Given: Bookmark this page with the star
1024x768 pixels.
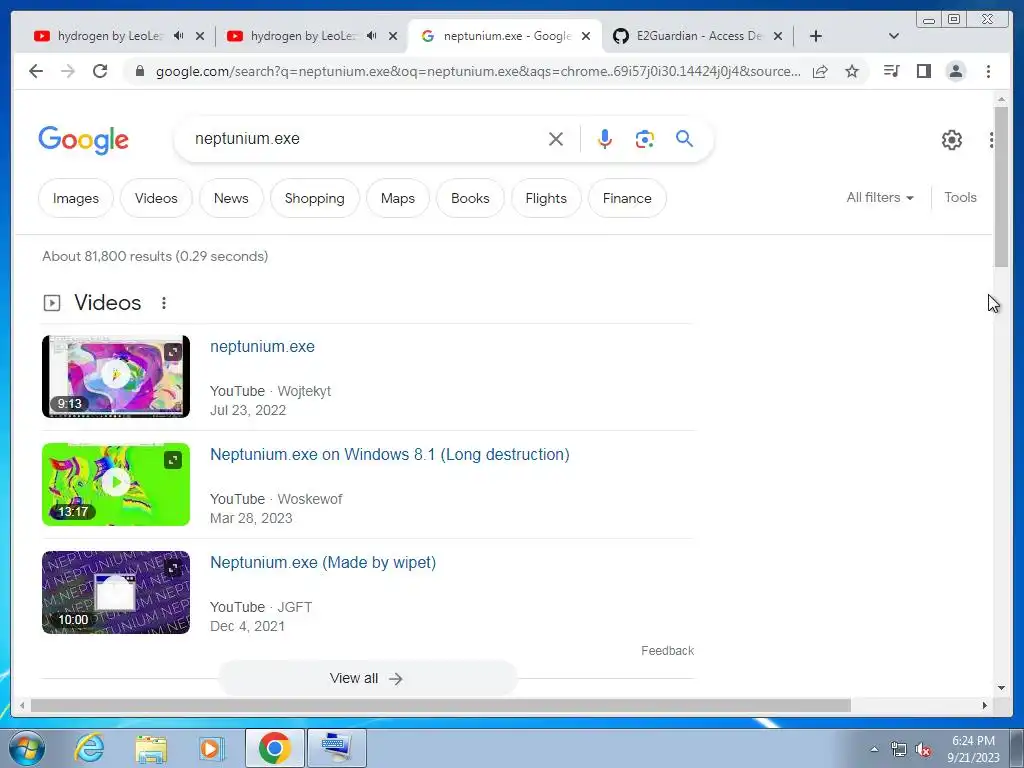Looking at the screenshot, I should point(852,71).
